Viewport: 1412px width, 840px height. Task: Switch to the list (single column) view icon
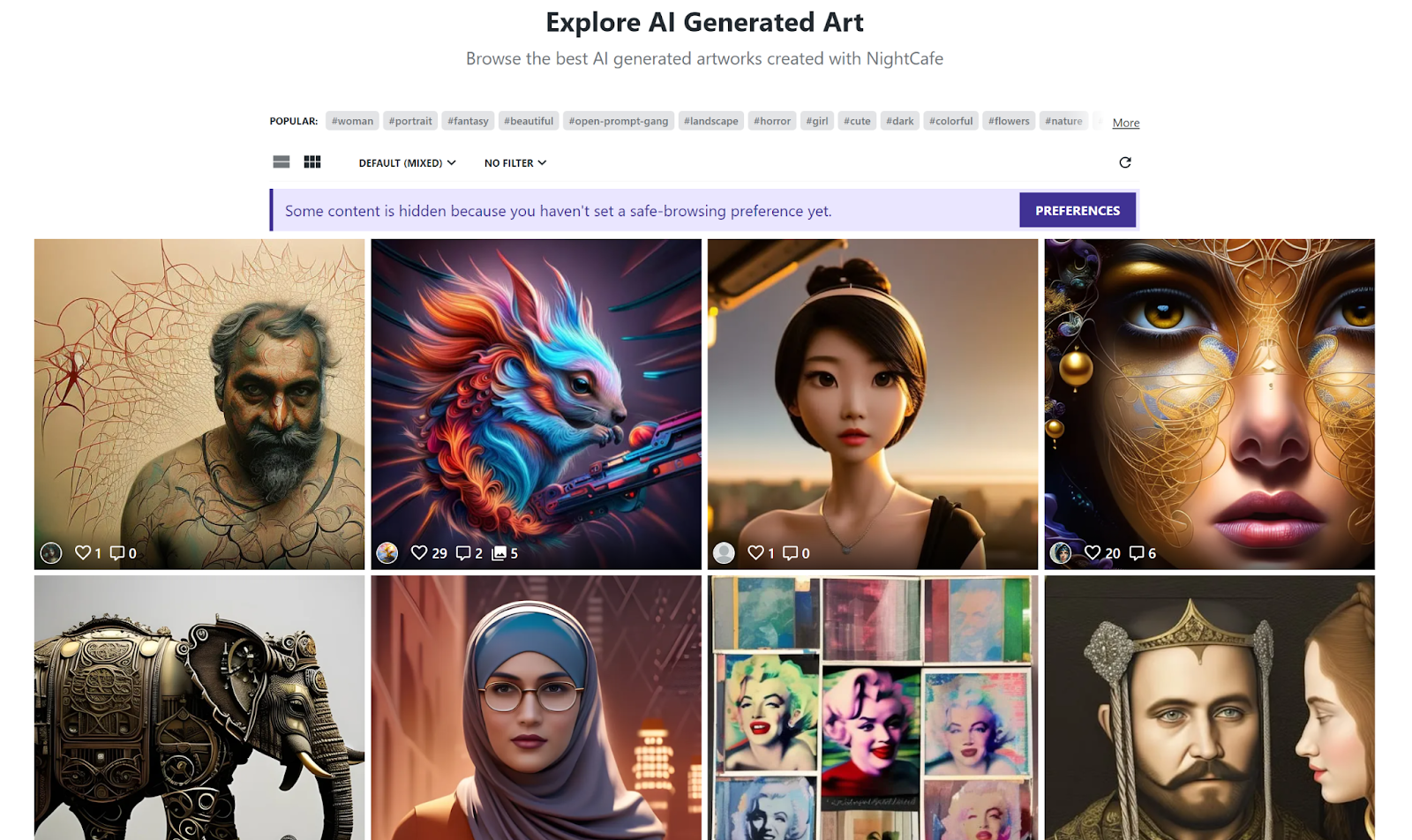click(x=282, y=162)
